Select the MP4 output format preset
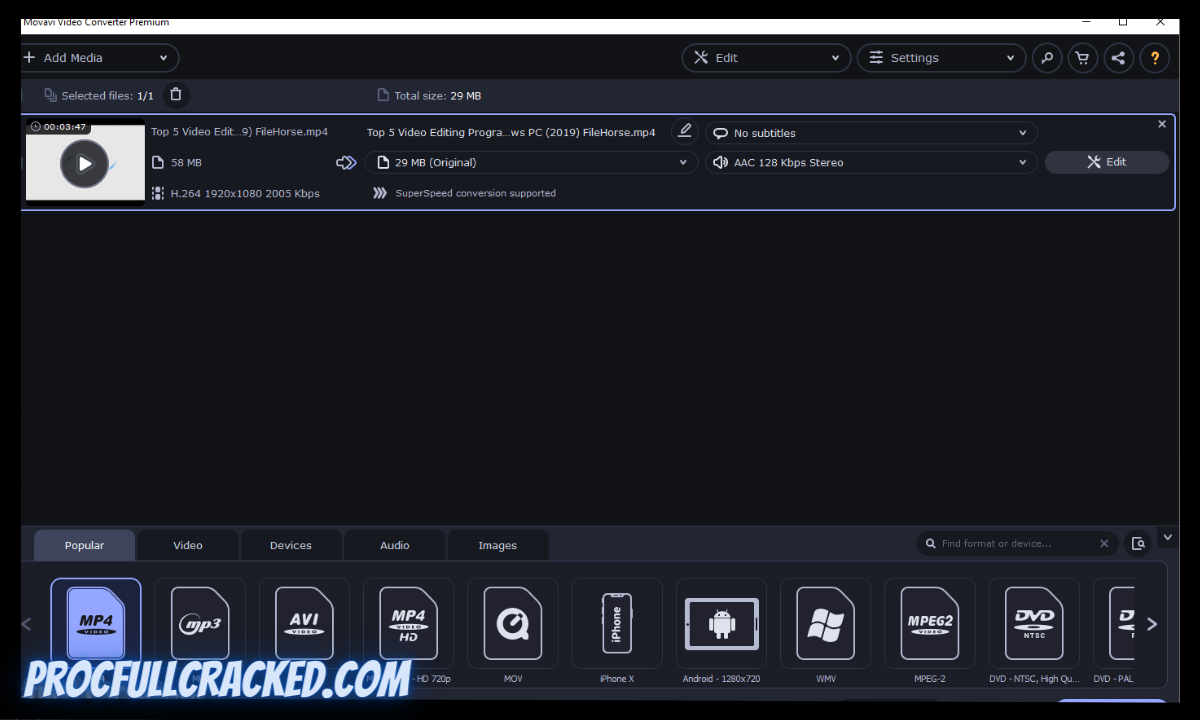The height and width of the screenshot is (720, 1200). pyautogui.click(x=96, y=622)
